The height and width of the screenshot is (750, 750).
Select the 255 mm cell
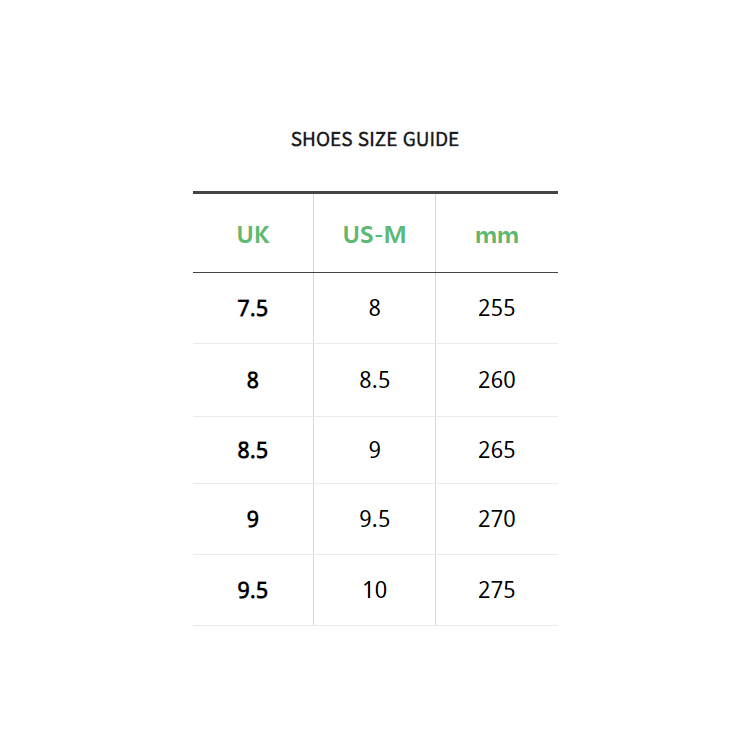point(497,308)
